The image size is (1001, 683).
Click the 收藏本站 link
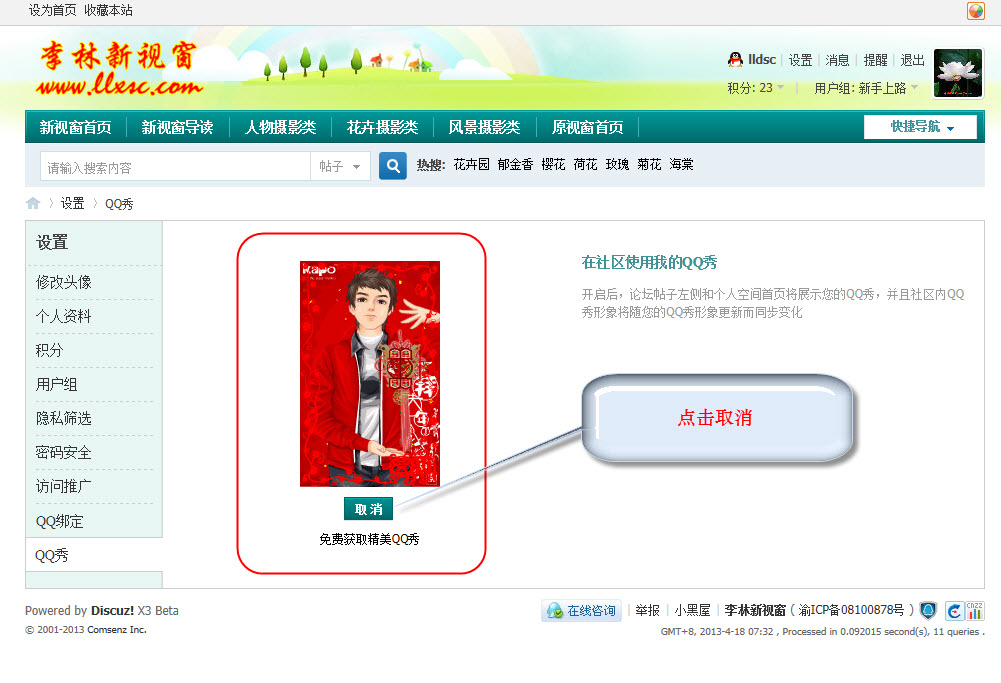pyautogui.click(x=109, y=10)
